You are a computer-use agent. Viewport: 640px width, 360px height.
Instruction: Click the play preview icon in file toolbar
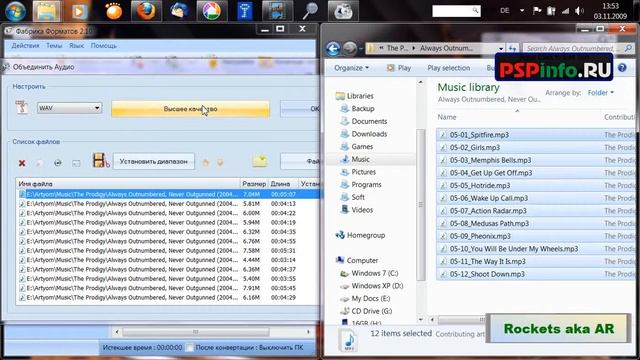[58, 163]
